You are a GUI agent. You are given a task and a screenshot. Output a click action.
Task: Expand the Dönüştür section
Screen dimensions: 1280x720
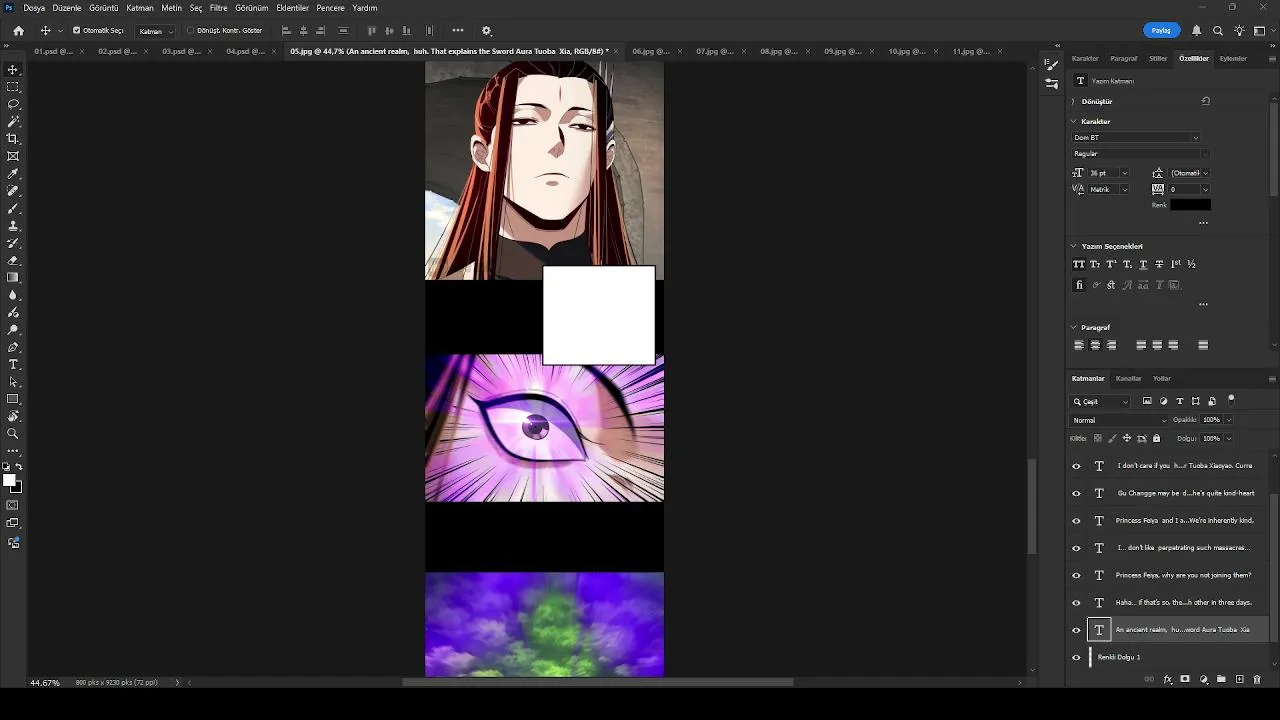tap(1074, 101)
